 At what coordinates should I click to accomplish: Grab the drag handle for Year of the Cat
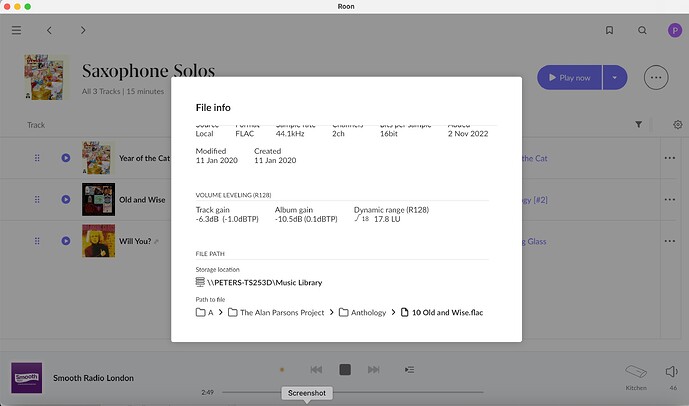click(37, 158)
